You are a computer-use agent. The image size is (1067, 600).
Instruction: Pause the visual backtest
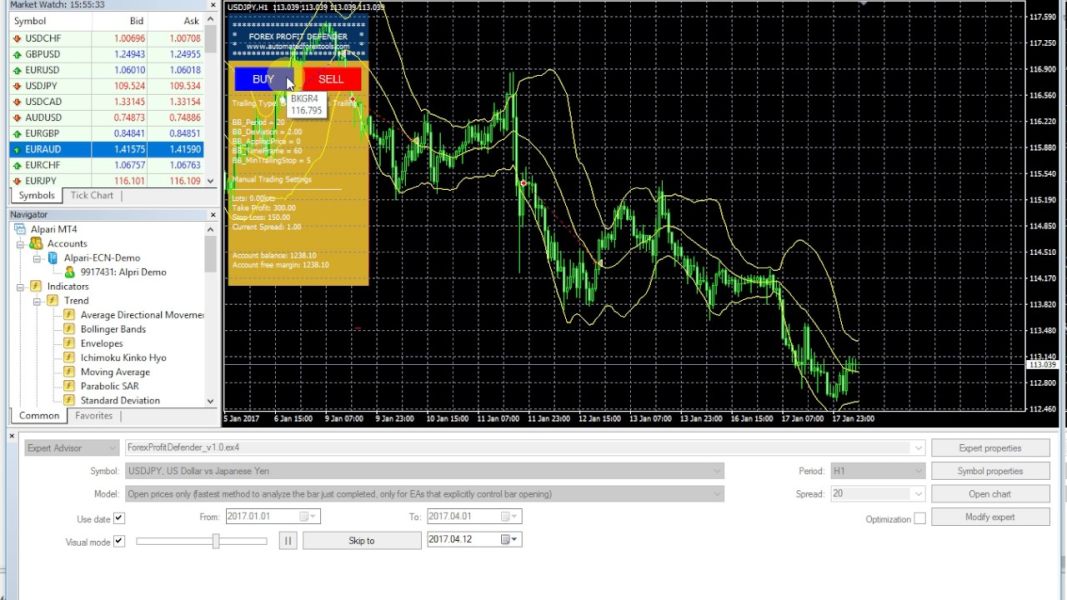288,541
